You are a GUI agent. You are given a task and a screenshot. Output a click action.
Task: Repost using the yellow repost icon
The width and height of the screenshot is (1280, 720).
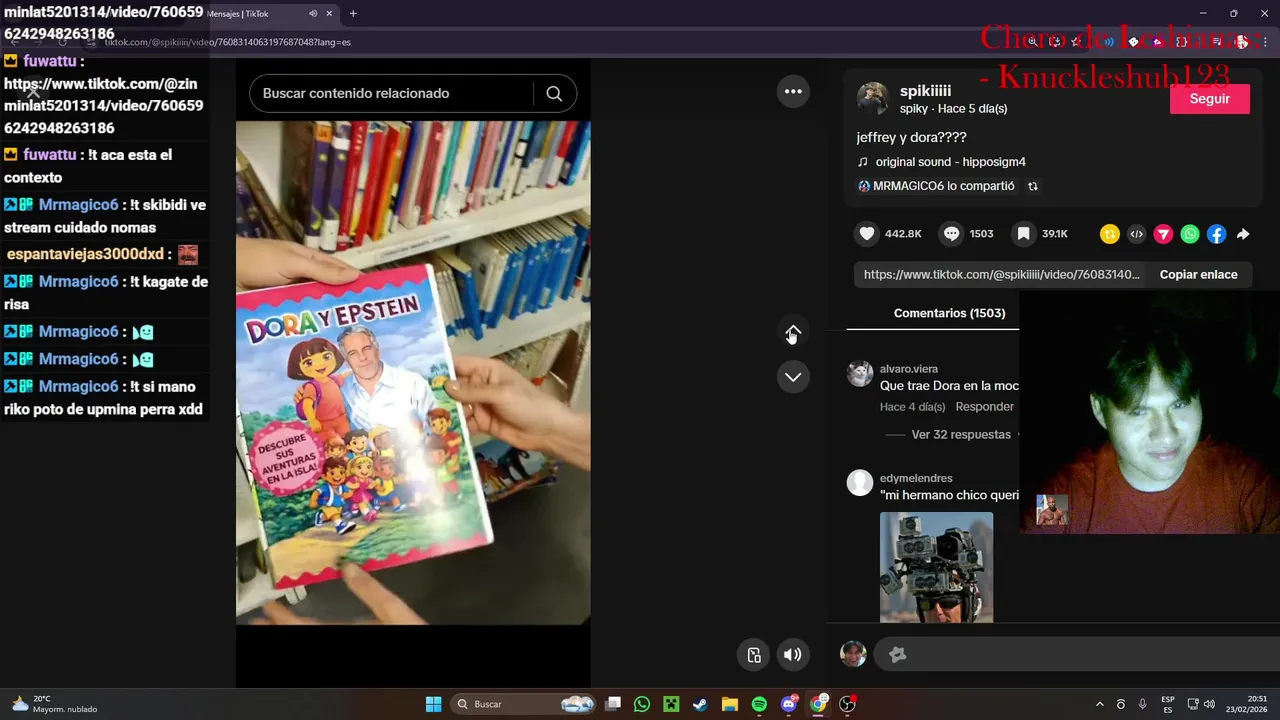(x=1110, y=234)
